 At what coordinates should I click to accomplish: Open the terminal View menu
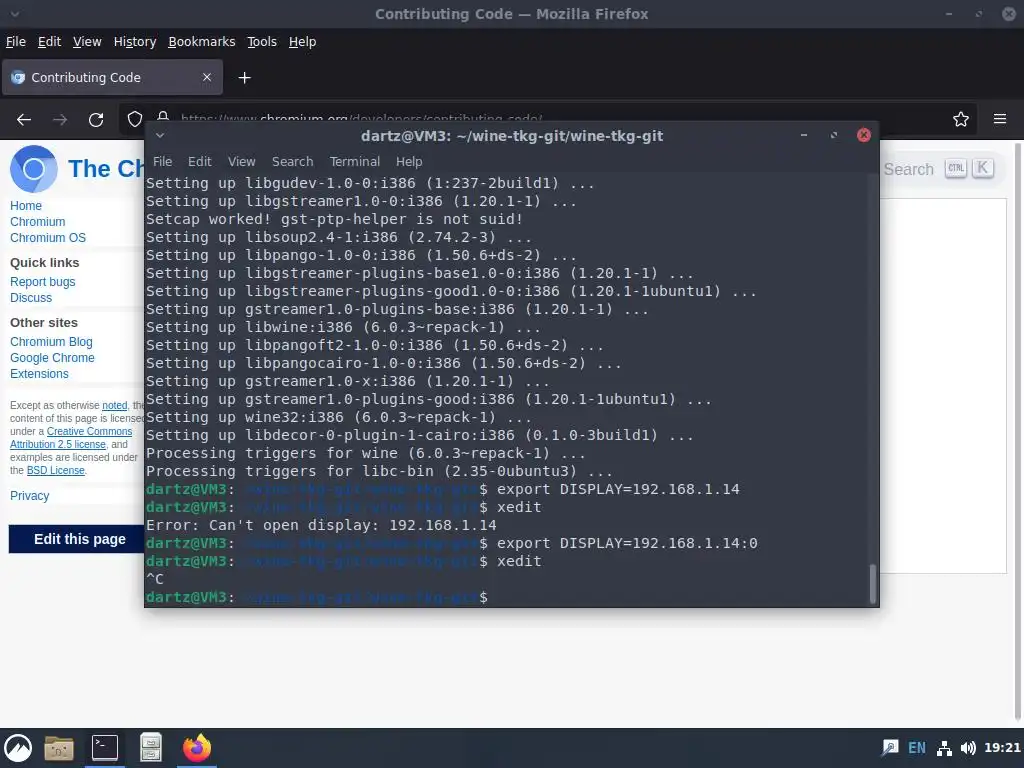coord(242,161)
